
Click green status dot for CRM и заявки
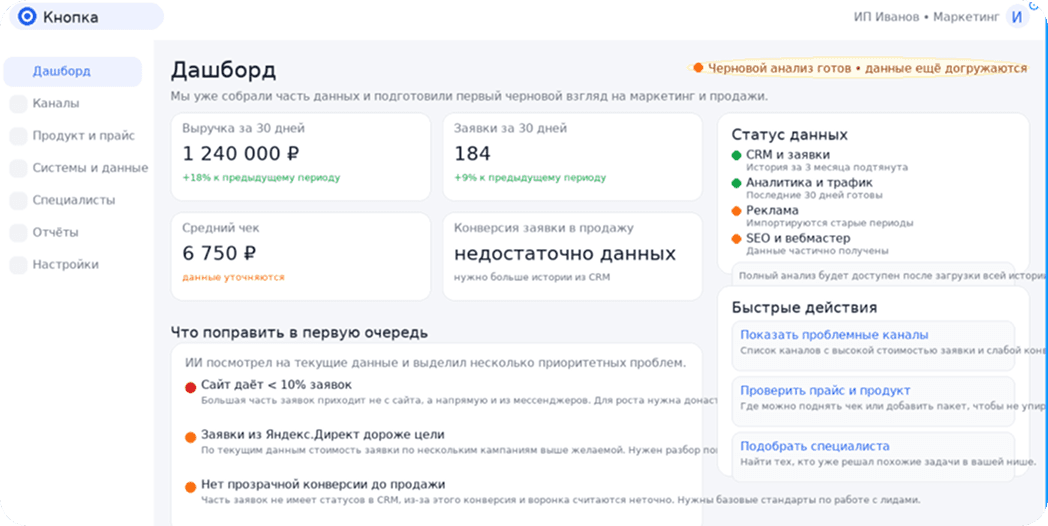point(737,155)
